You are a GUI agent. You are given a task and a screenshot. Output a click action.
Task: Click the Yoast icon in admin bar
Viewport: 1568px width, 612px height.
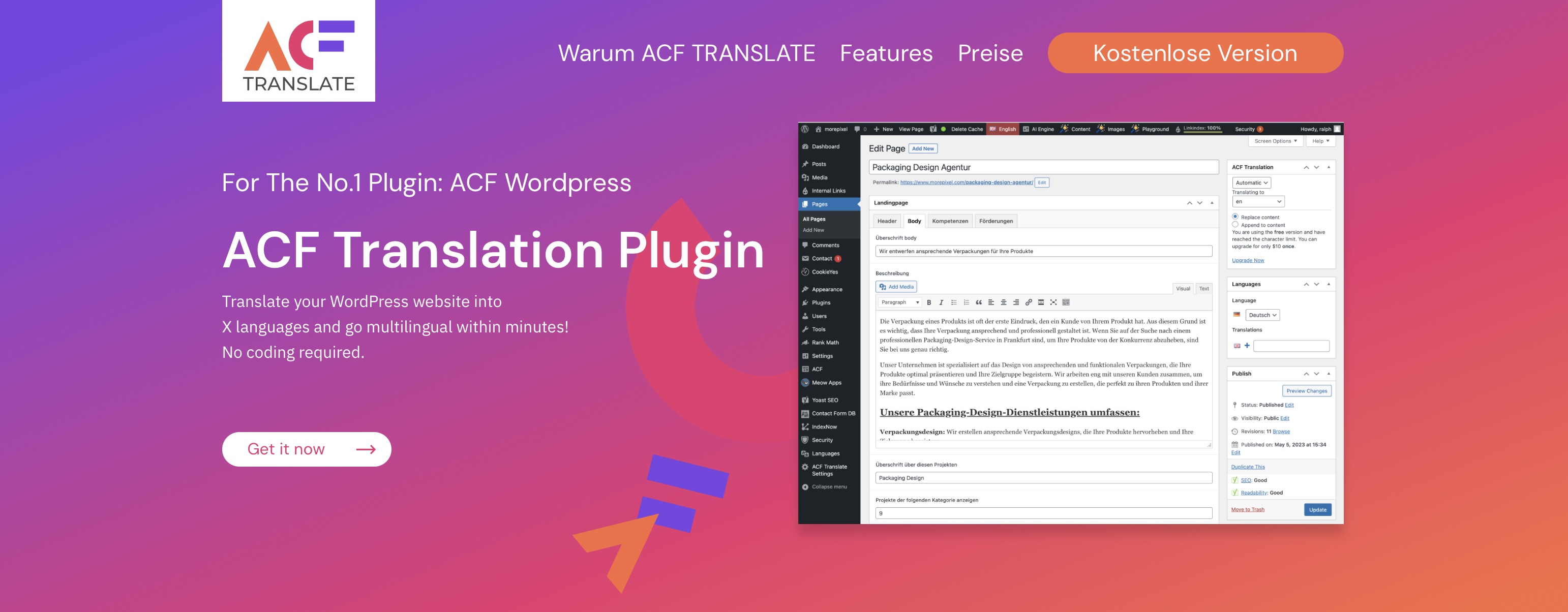click(933, 129)
